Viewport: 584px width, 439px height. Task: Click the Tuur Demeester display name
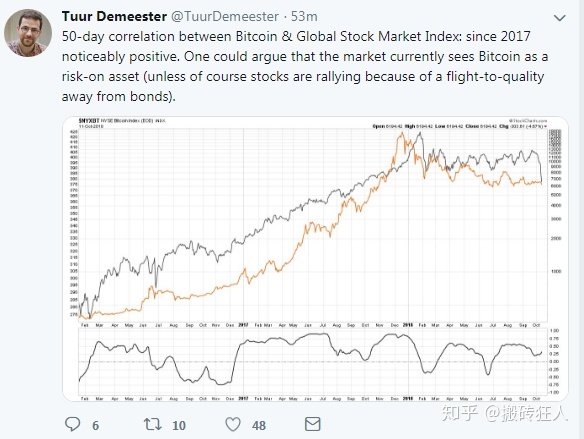point(114,16)
